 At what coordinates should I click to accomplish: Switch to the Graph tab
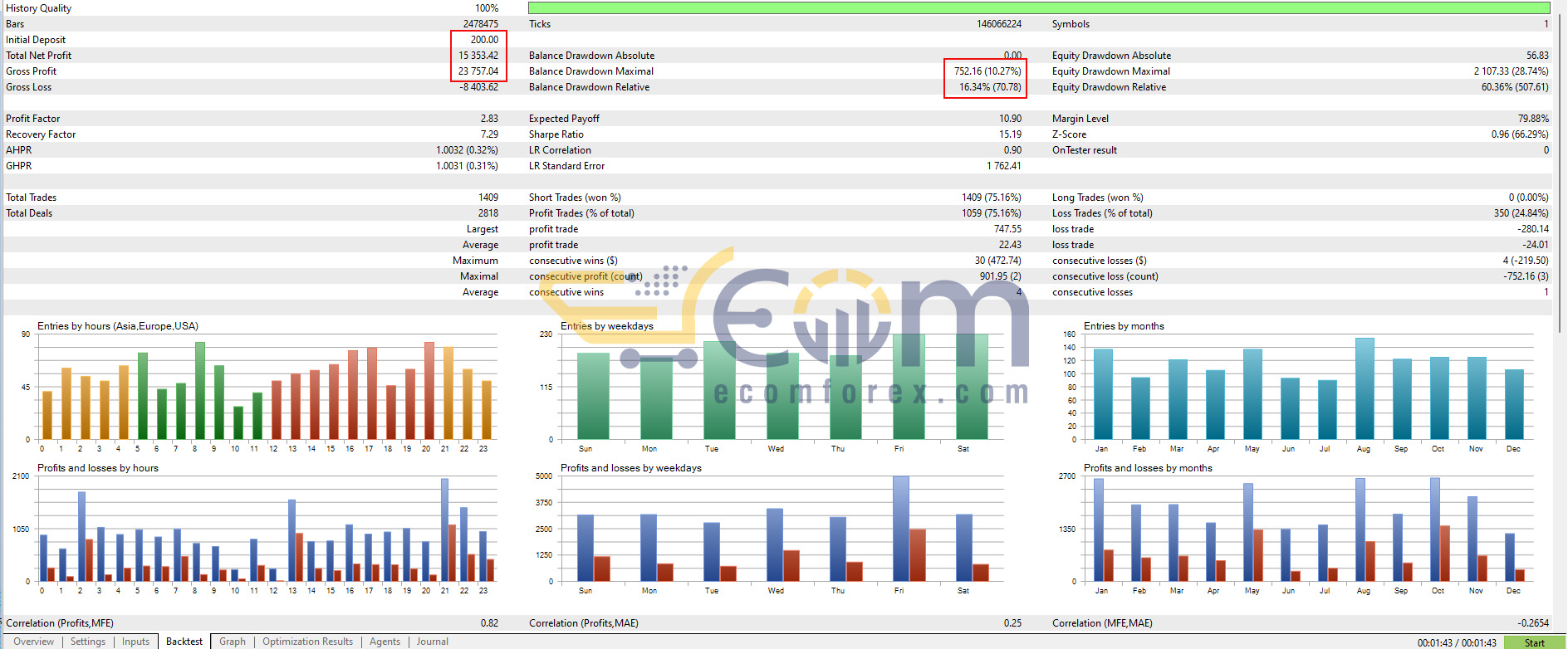[233, 642]
